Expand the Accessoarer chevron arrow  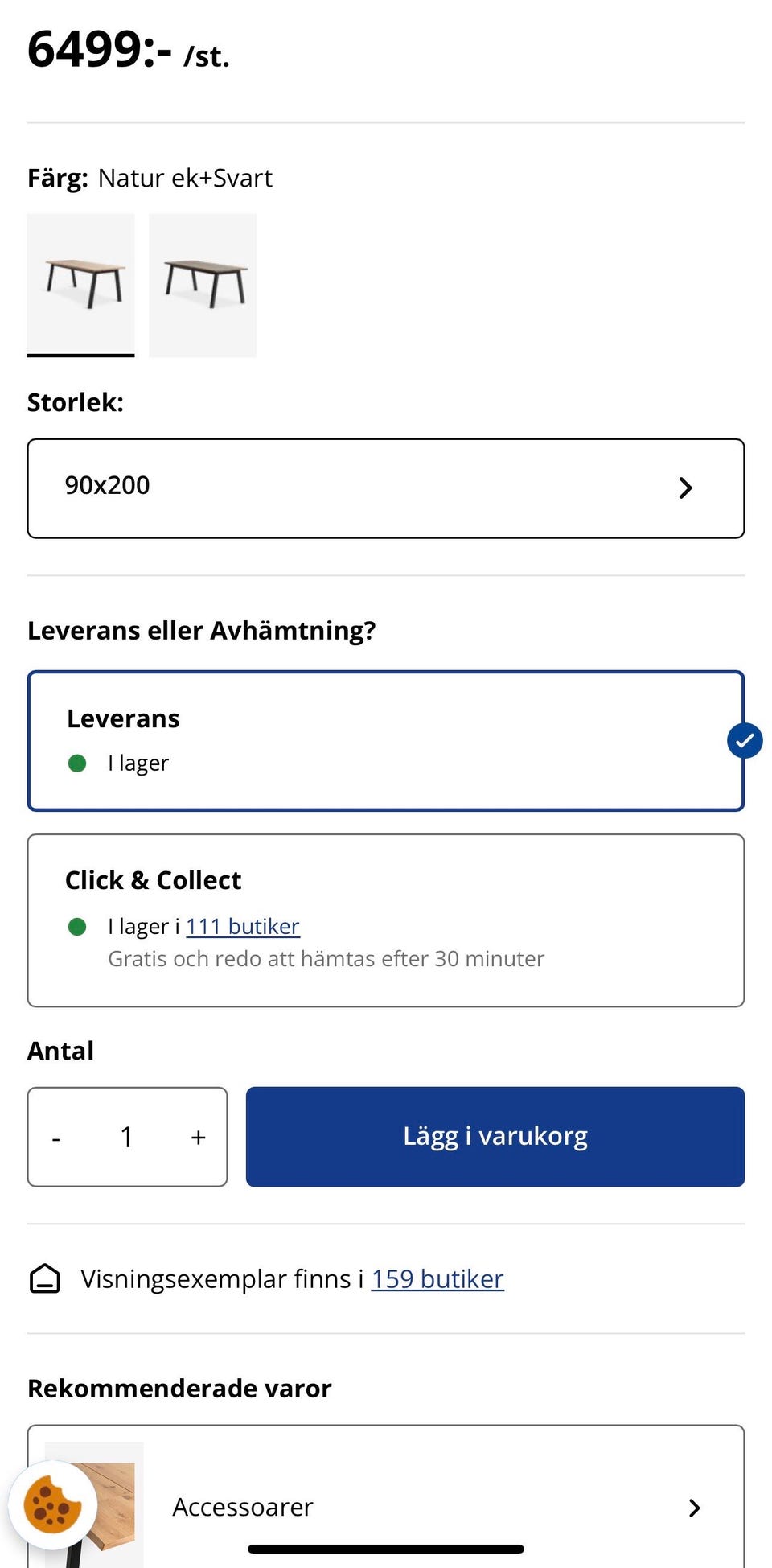(x=695, y=1508)
